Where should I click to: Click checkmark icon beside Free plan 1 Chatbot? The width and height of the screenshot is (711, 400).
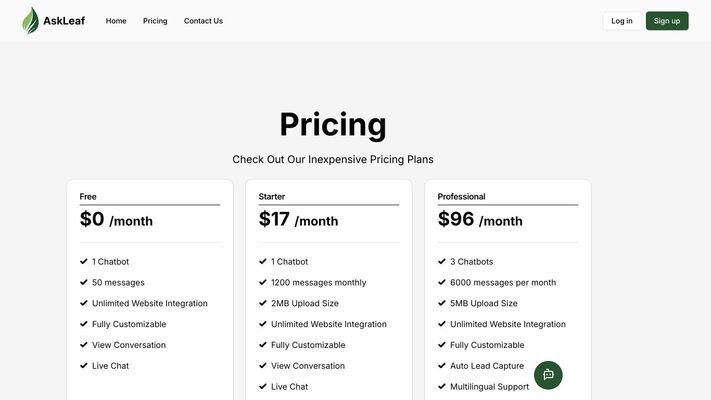(83, 261)
